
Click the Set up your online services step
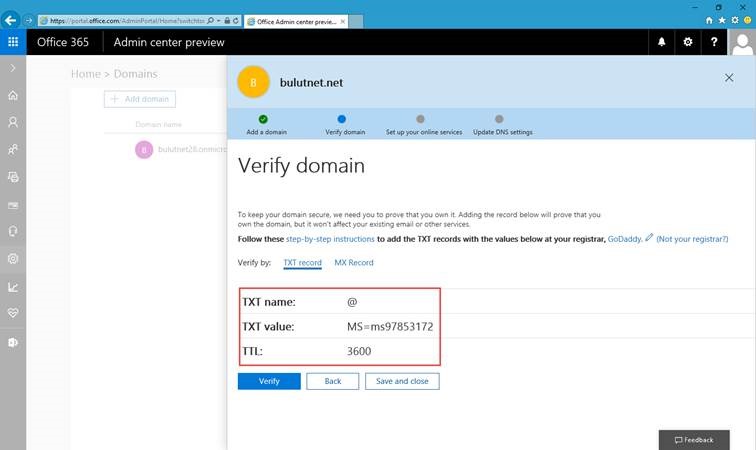coord(424,125)
